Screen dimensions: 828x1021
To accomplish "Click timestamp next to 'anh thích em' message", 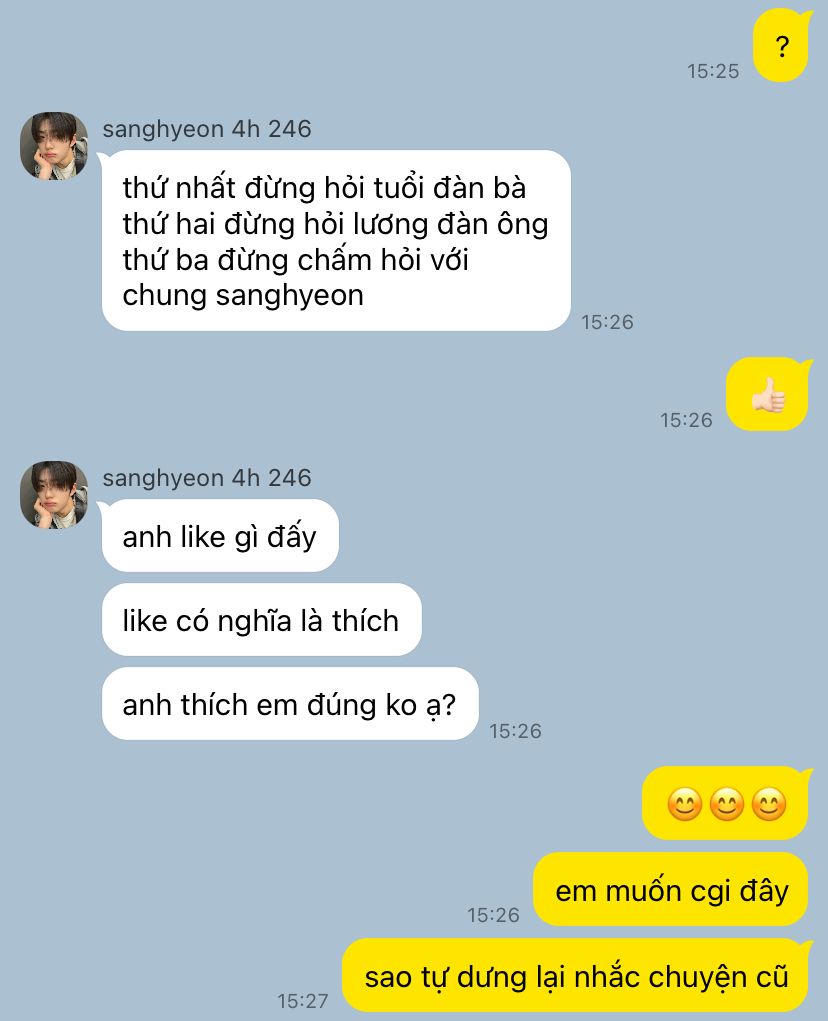I will coord(516,731).
